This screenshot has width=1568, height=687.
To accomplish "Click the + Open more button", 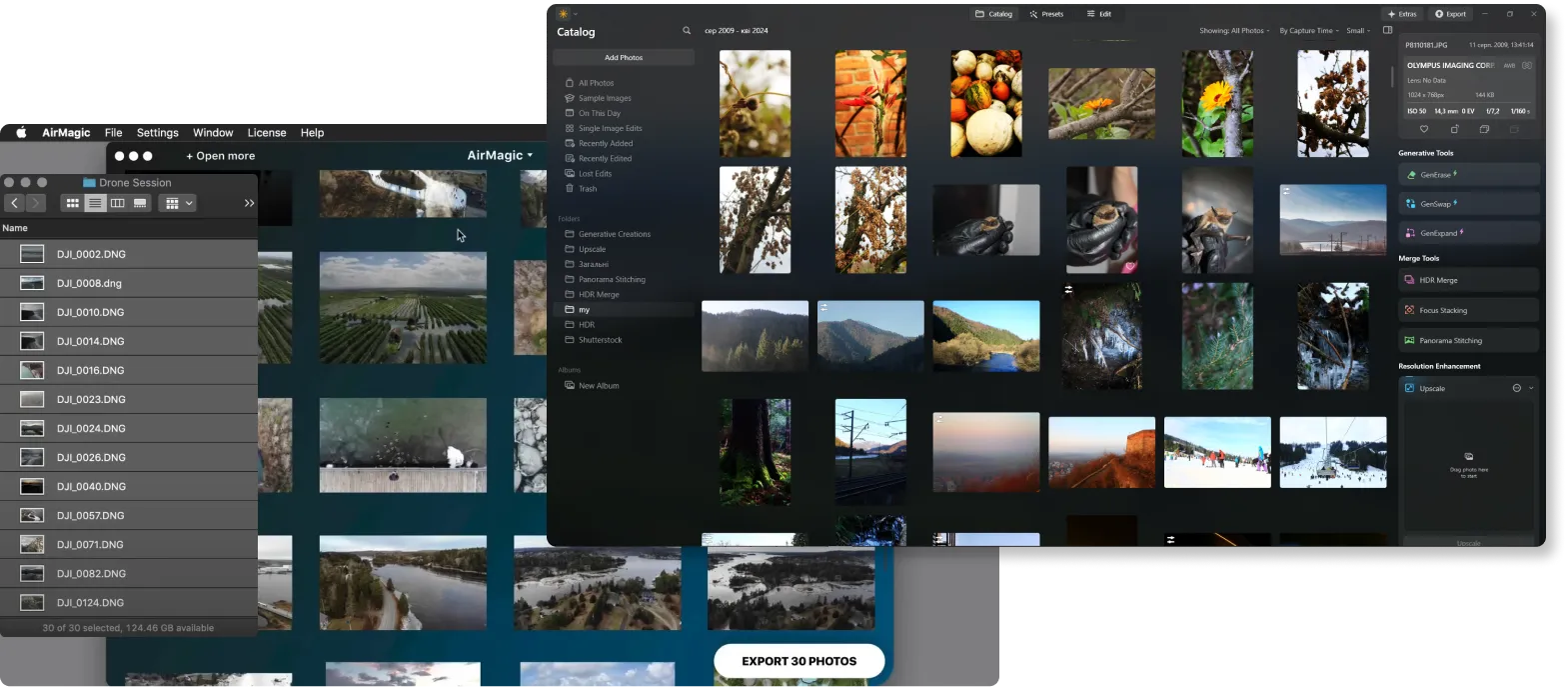I will 221,156.
